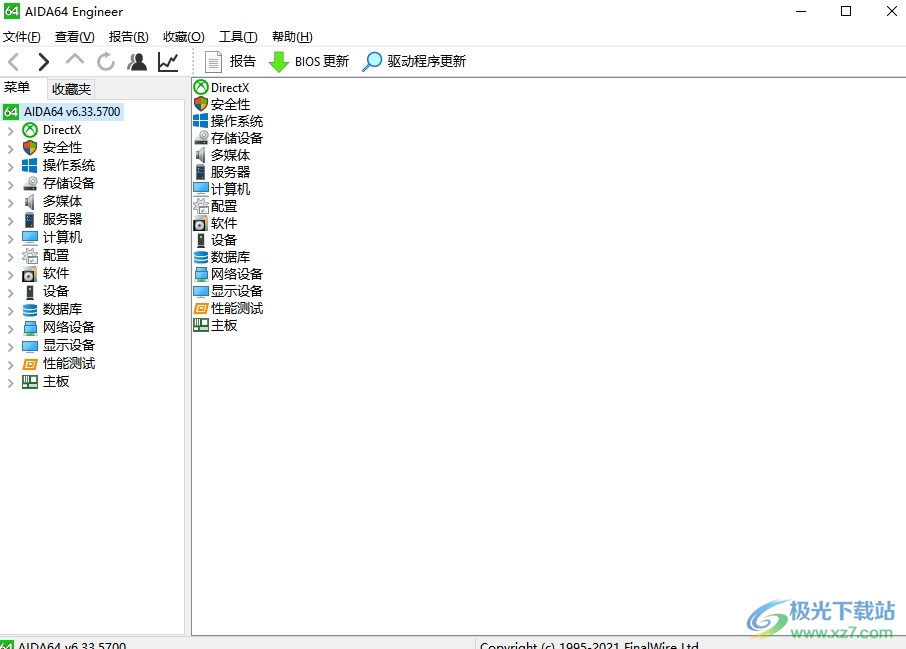Click display device icon in right pane

click(x=201, y=291)
